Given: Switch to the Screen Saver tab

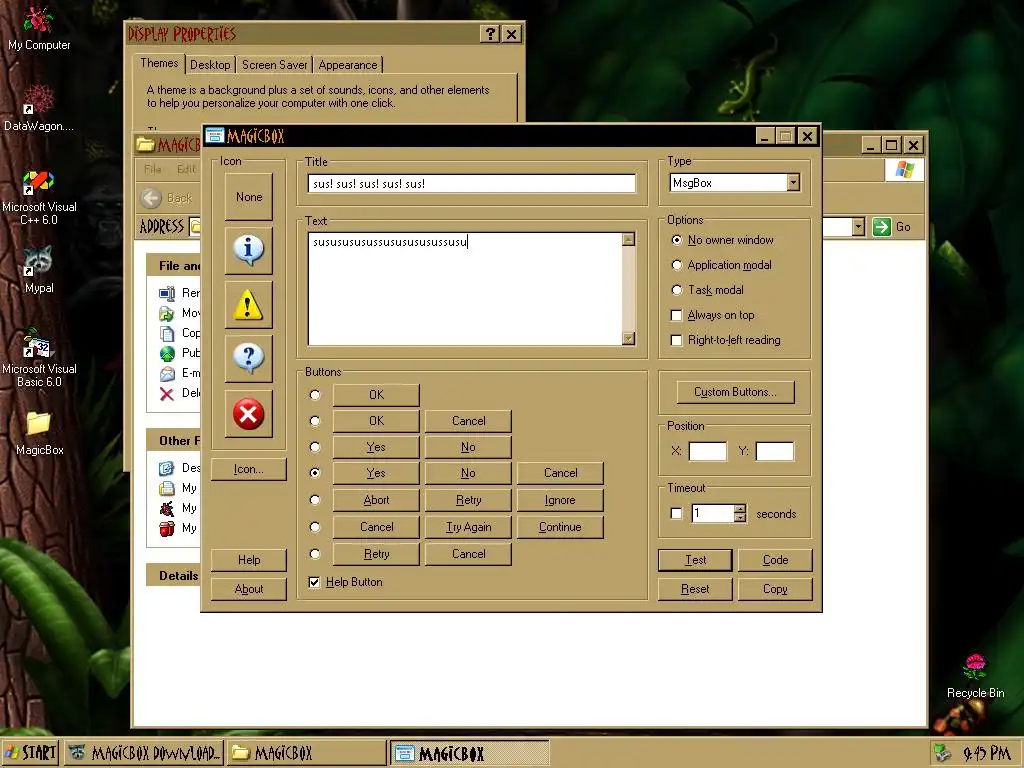Looking at the screenshot, I should pos(274,65).
